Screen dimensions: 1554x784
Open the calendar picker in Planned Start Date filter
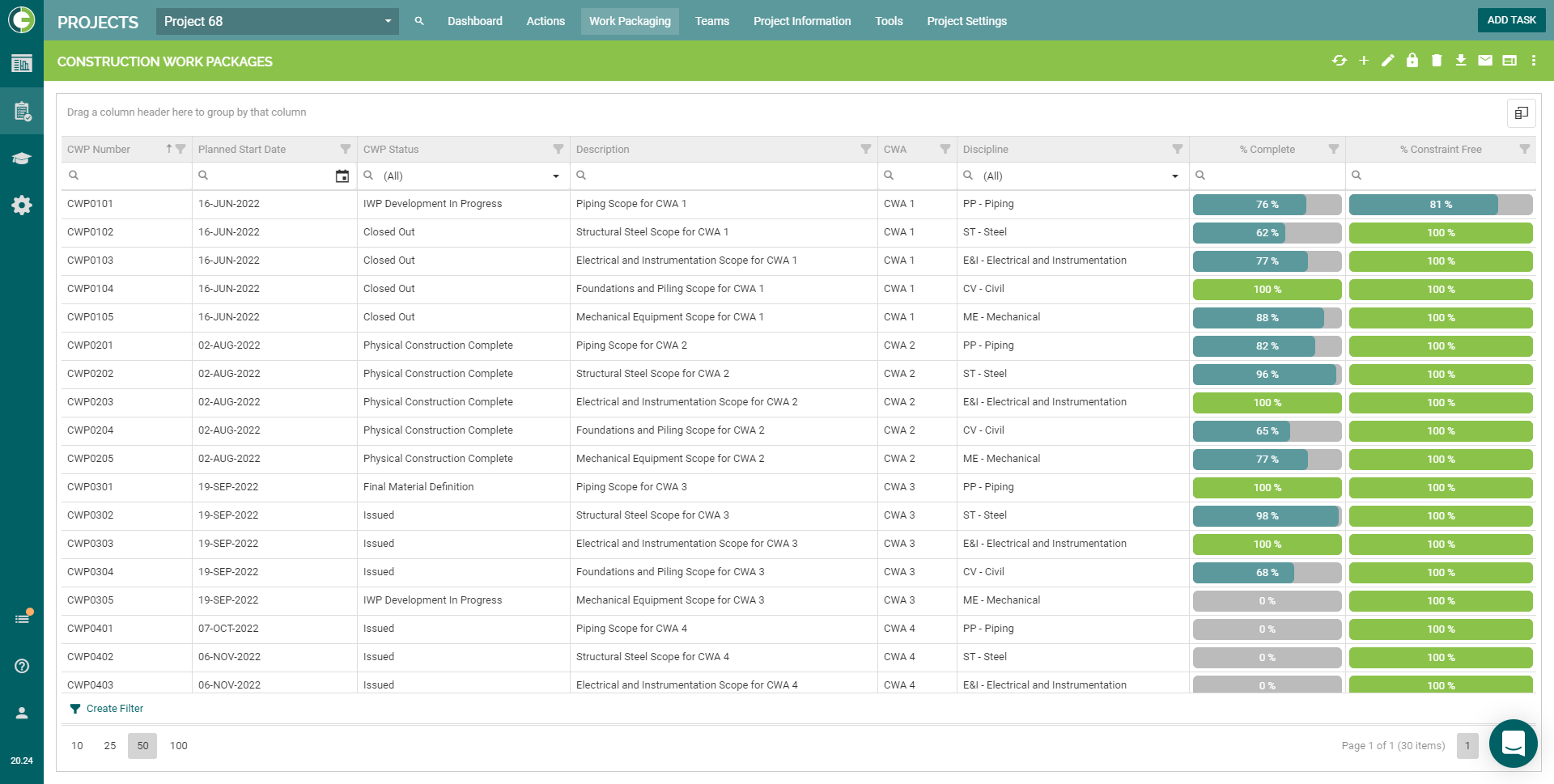342,176
